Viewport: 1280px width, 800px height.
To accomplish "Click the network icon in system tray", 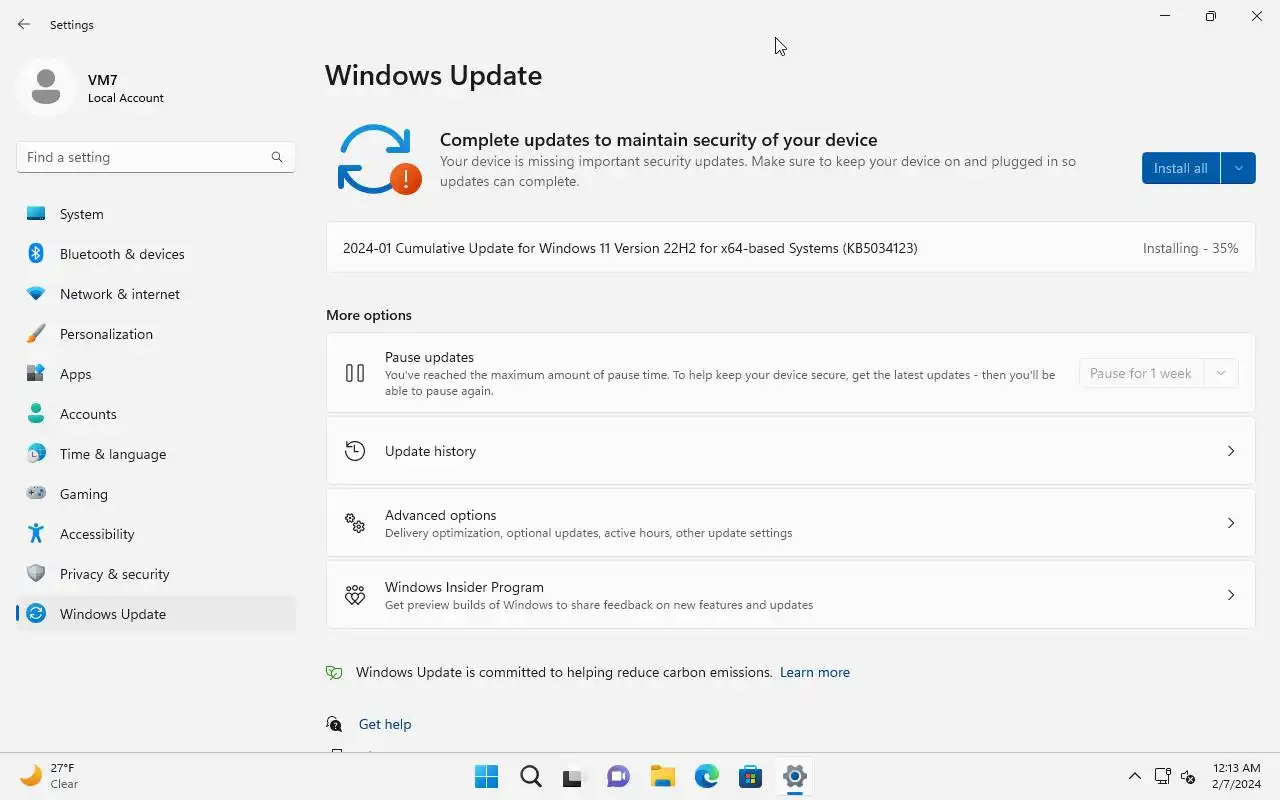I will [x=1162, y=776].
